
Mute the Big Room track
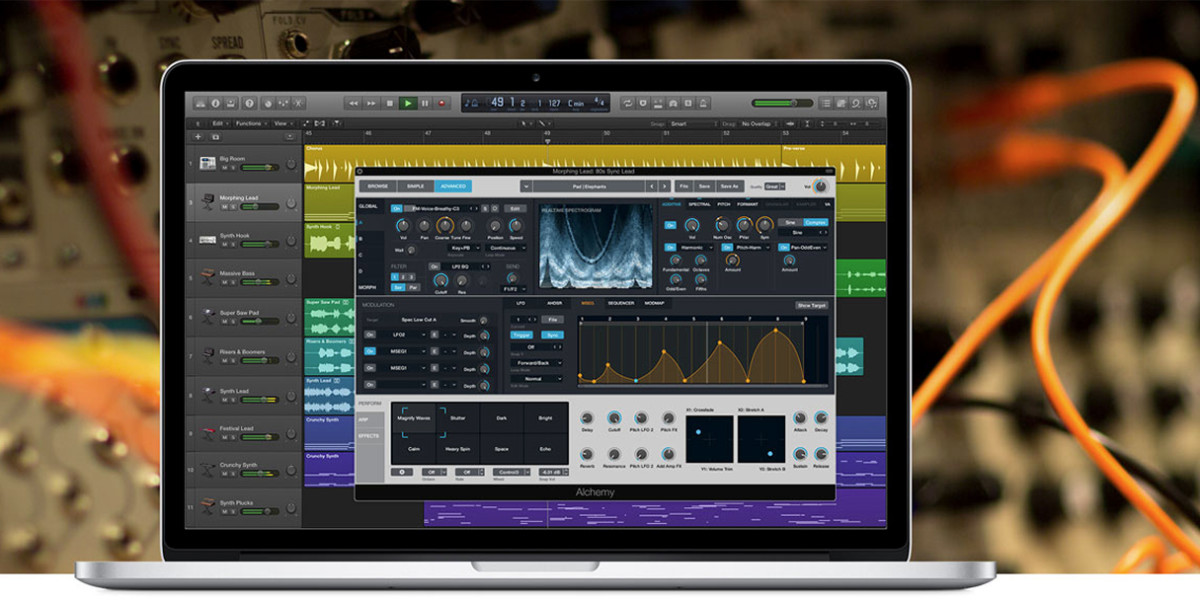coord(224,167)
